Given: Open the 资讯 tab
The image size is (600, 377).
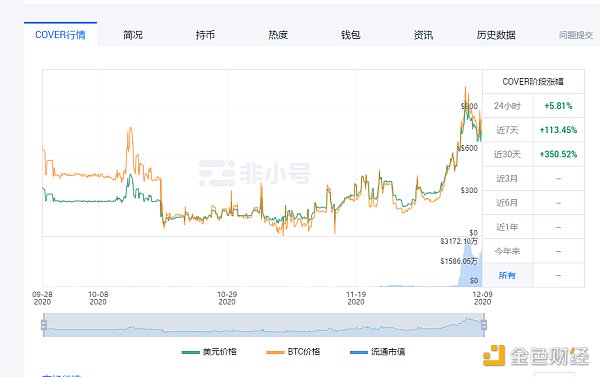Looking at the screenshot, I should pyautogui.click(x=423, y=35).
